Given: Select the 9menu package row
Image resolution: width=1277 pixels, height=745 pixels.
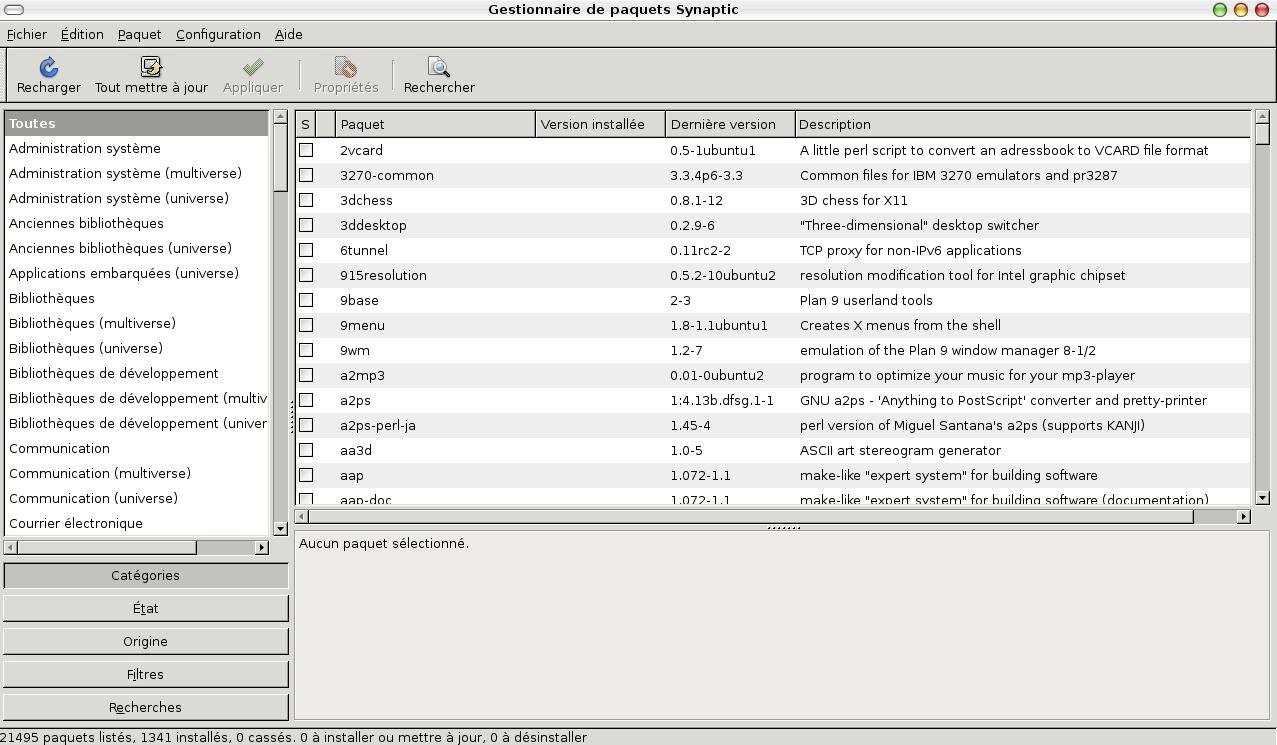Looking at the screenshot, I should (x=773, y=325).
